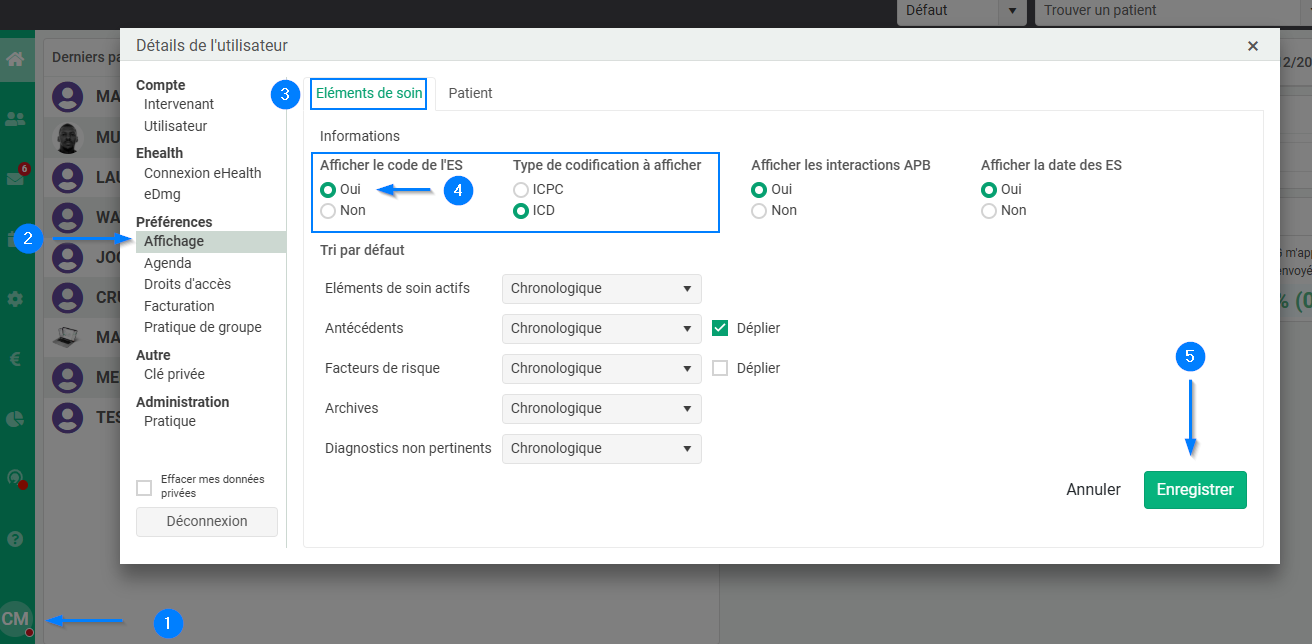Open the mail inbox icon with badge
Screen dimensions: 1312x644
coord(15,179)
